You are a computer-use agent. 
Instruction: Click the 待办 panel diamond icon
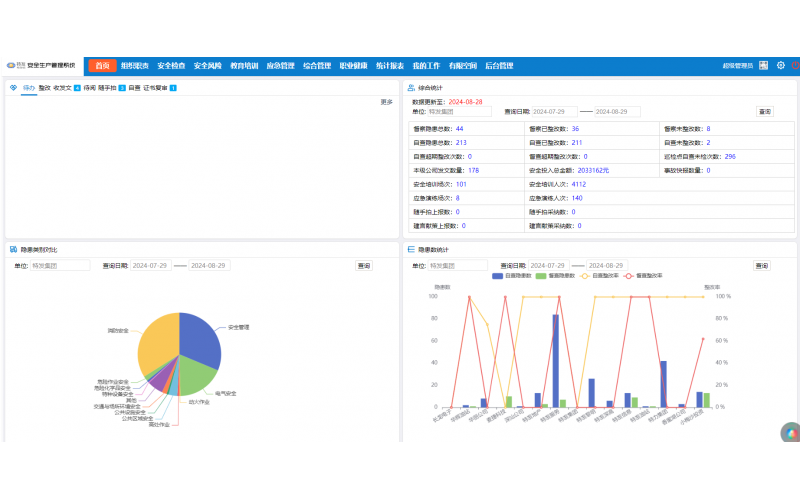pos(13,88)
